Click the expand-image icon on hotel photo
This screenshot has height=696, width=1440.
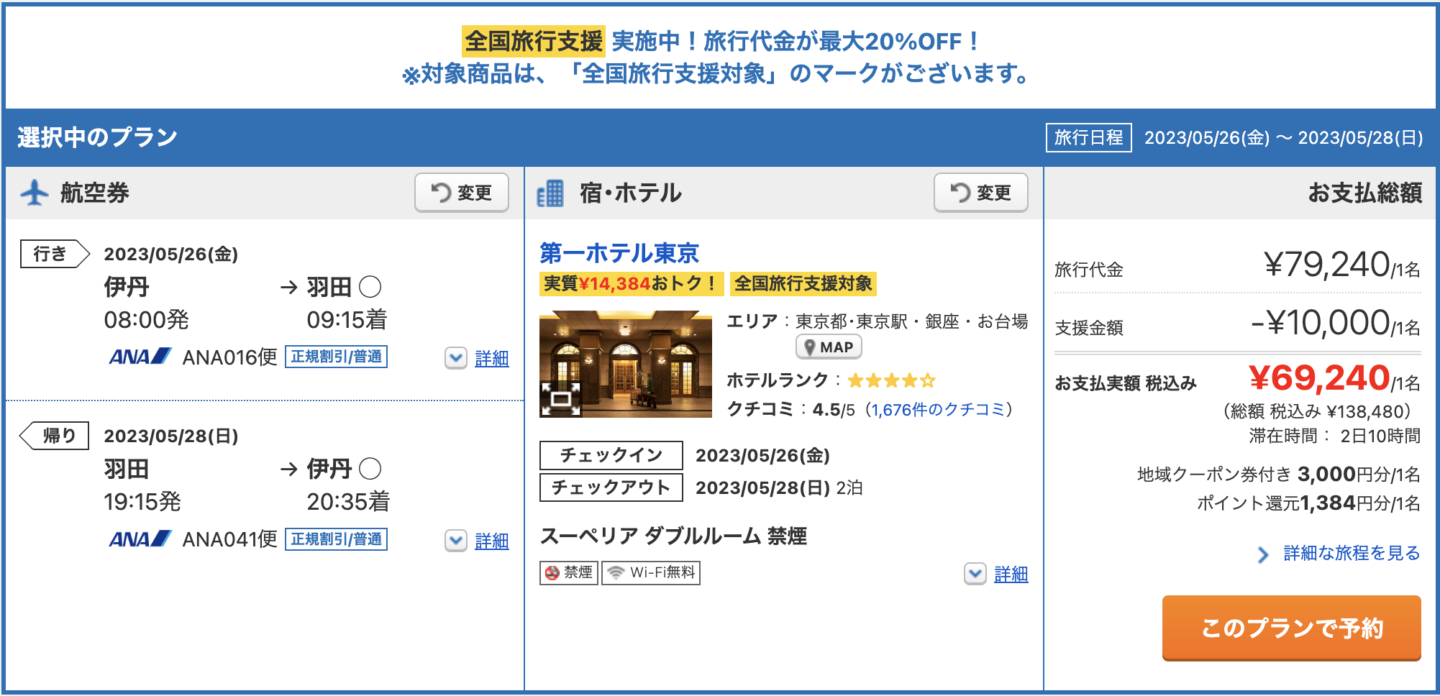click(x=559, y=400)
